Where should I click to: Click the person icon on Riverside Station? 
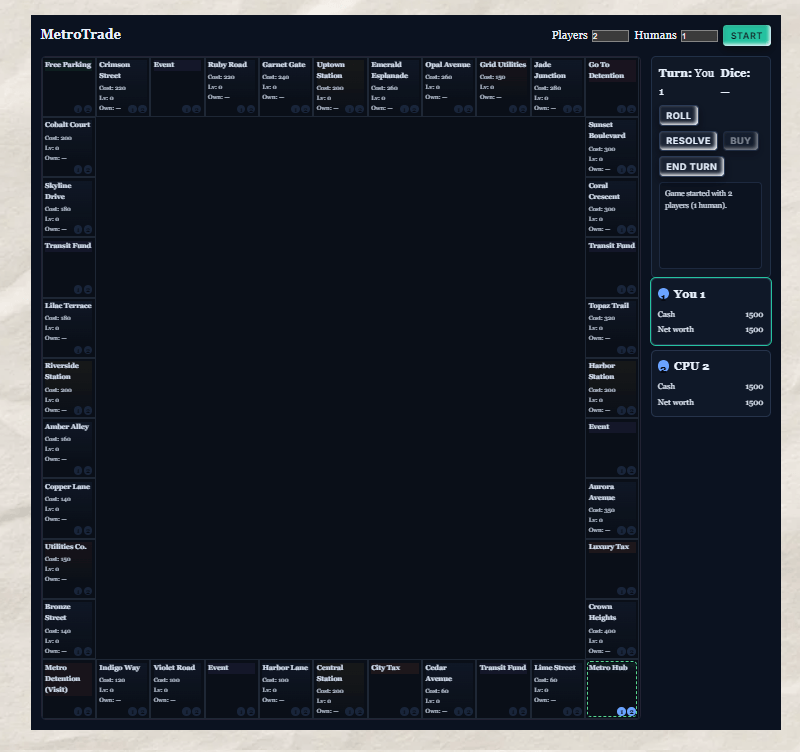point(89,409)
